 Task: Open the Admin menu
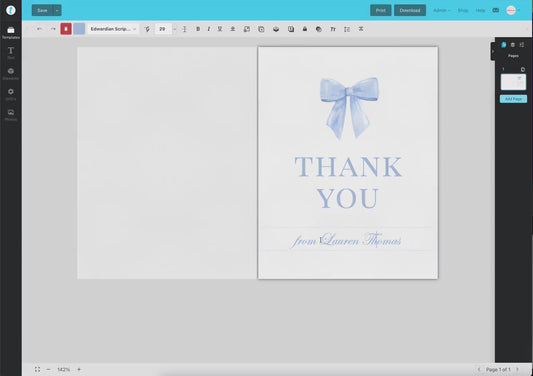coord(442,10)
